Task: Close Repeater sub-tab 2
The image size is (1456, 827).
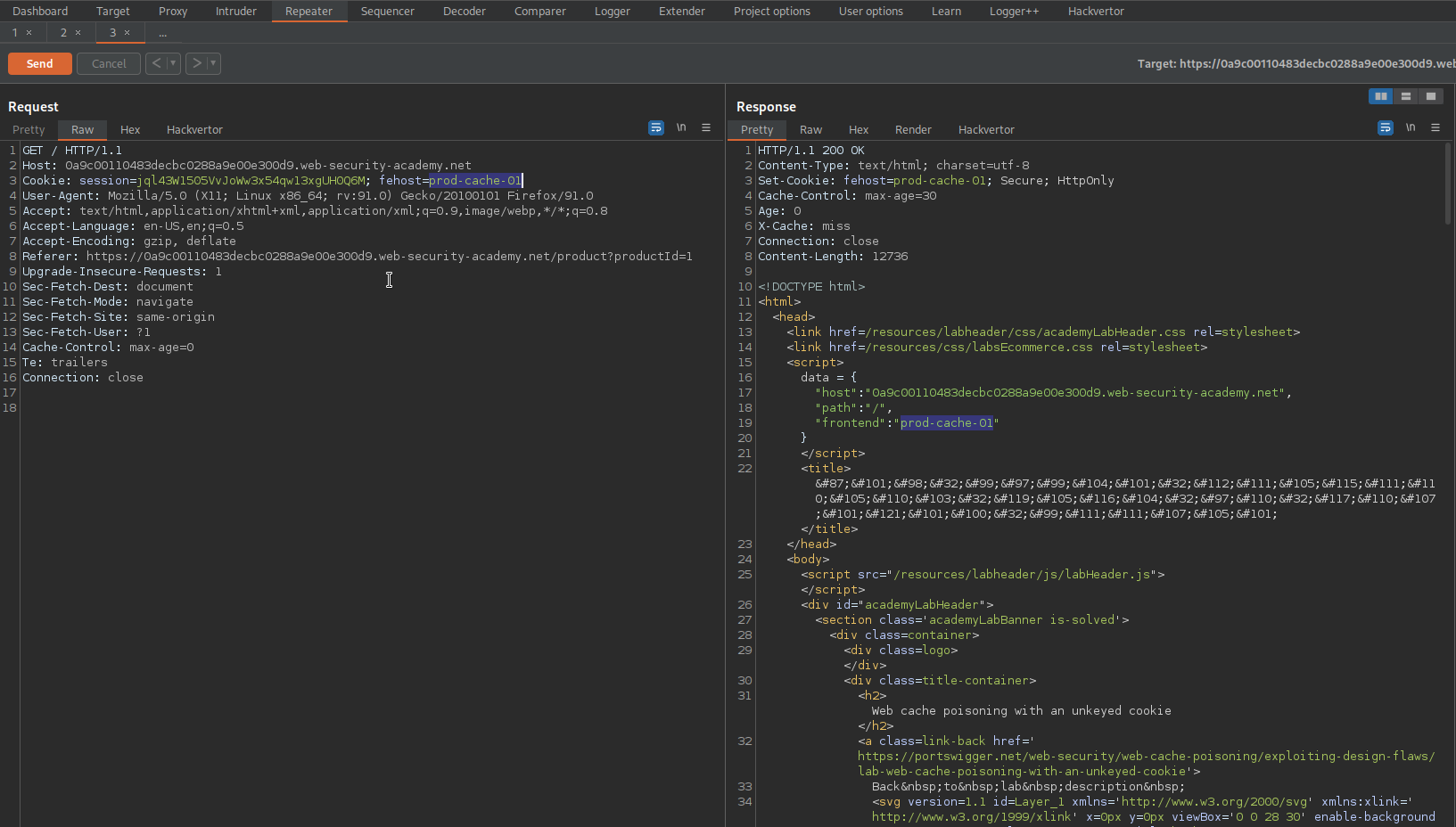Action: (x=78, y=32)
